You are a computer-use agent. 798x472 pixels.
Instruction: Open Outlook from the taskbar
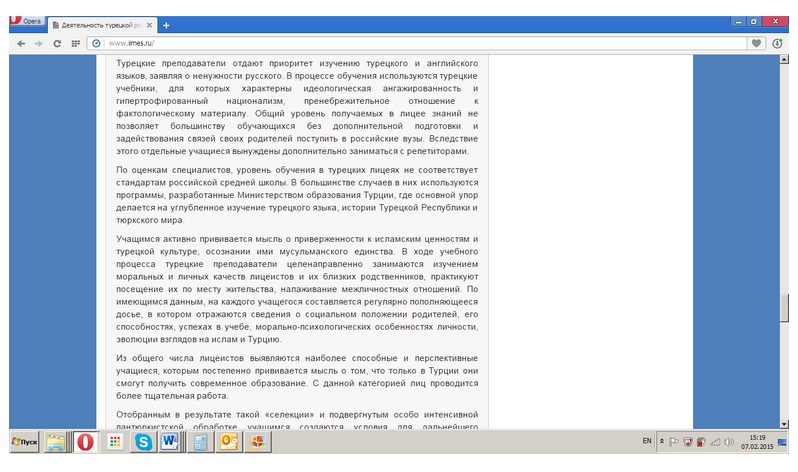pos(229,442)
